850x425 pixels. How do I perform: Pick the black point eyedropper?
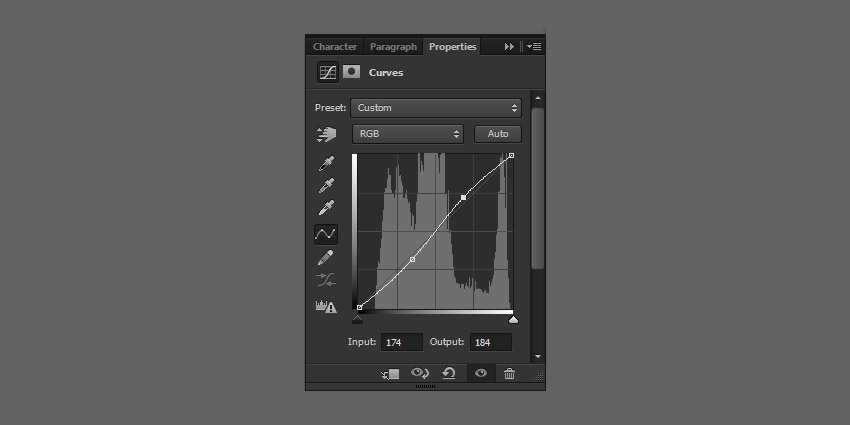[326, 163]
